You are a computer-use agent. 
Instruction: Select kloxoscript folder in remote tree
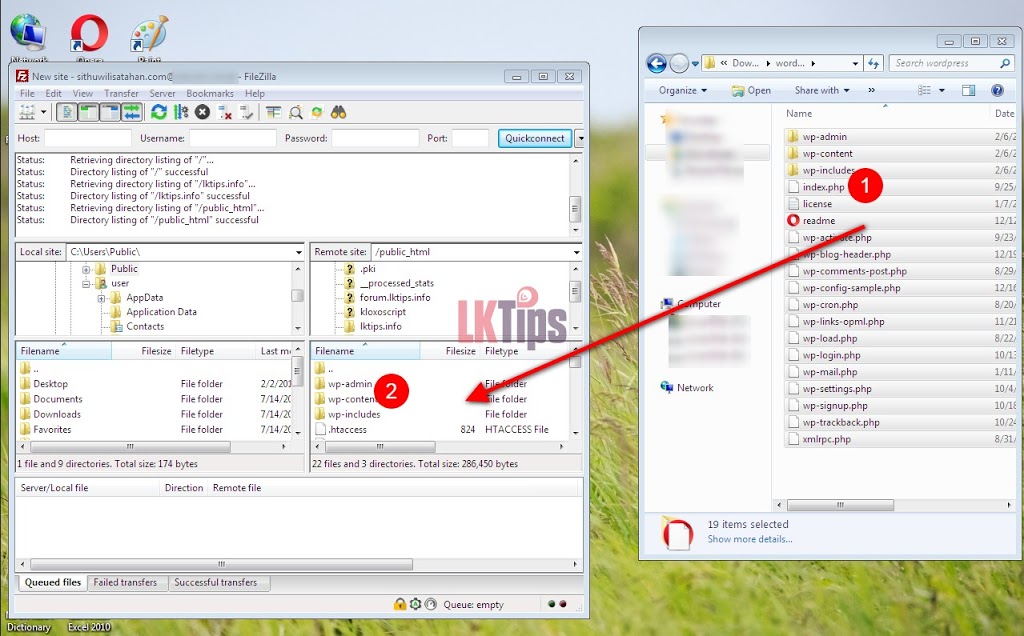point(383,312)
